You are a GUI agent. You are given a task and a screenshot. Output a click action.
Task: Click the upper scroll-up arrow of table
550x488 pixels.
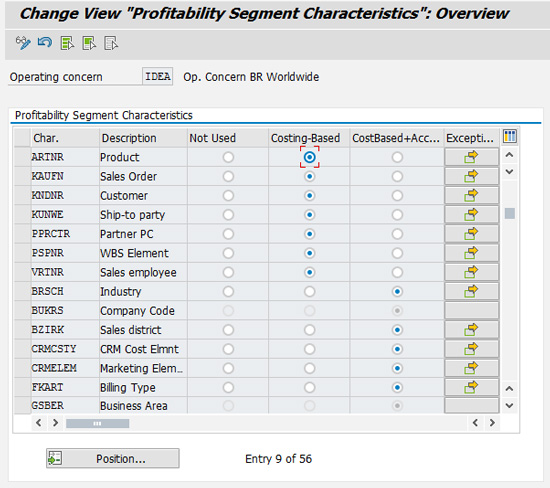[510, 155]
